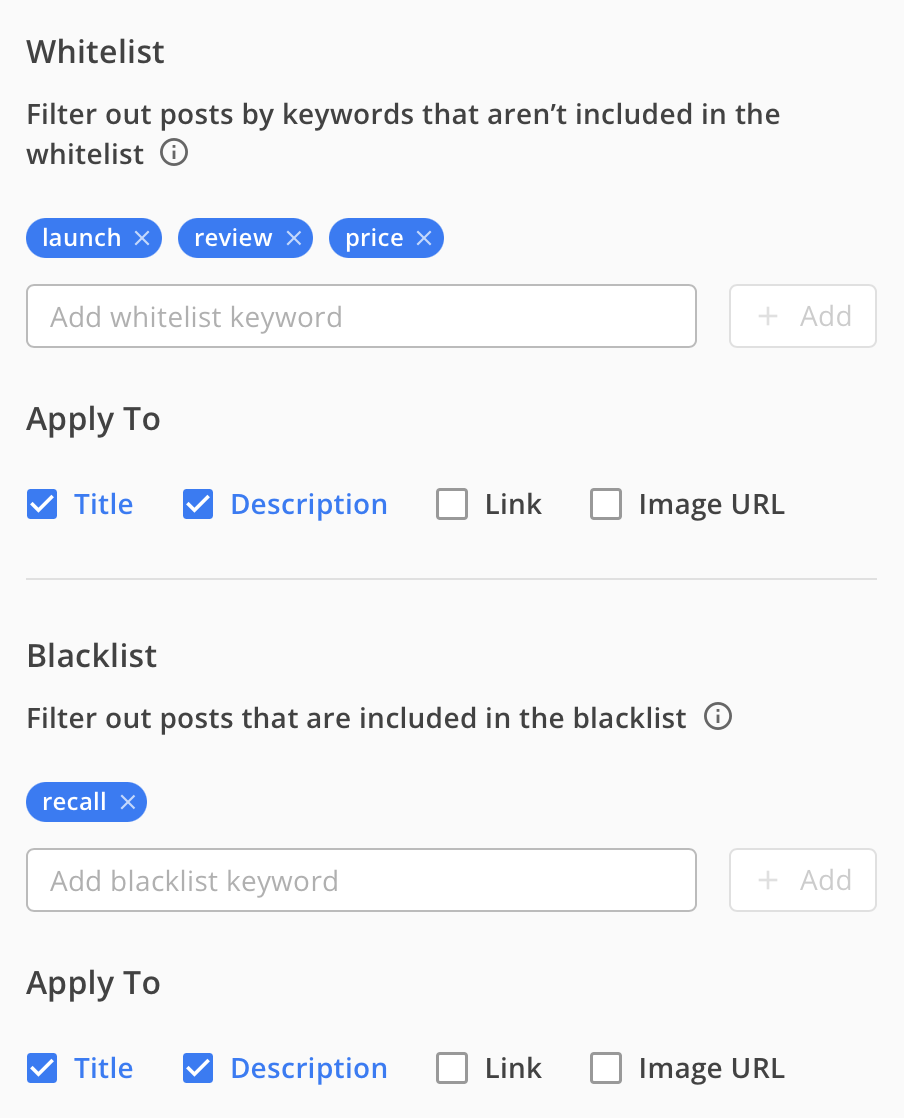Remove the price whitelist keyword tag

[424, 238]
